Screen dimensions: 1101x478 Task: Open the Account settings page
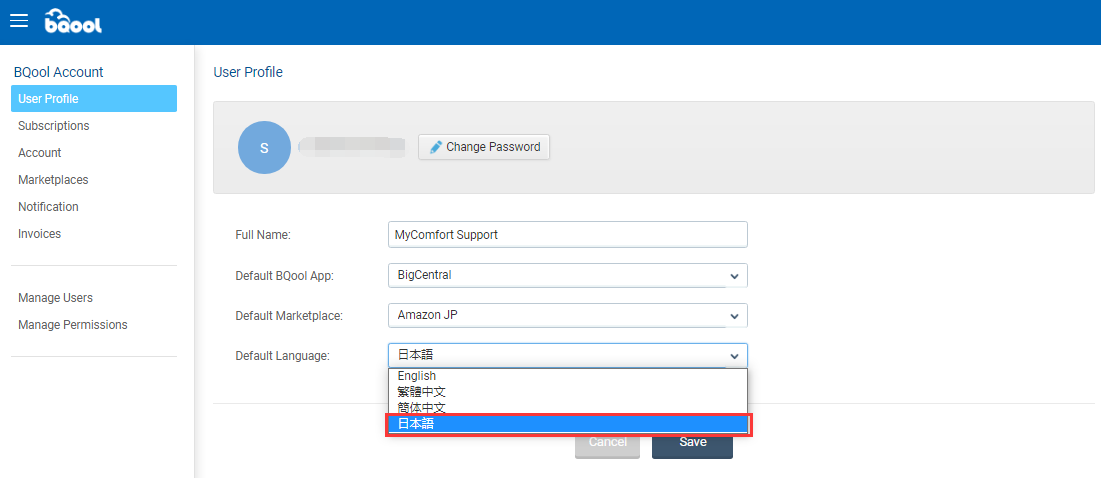(x=39, y=152)
